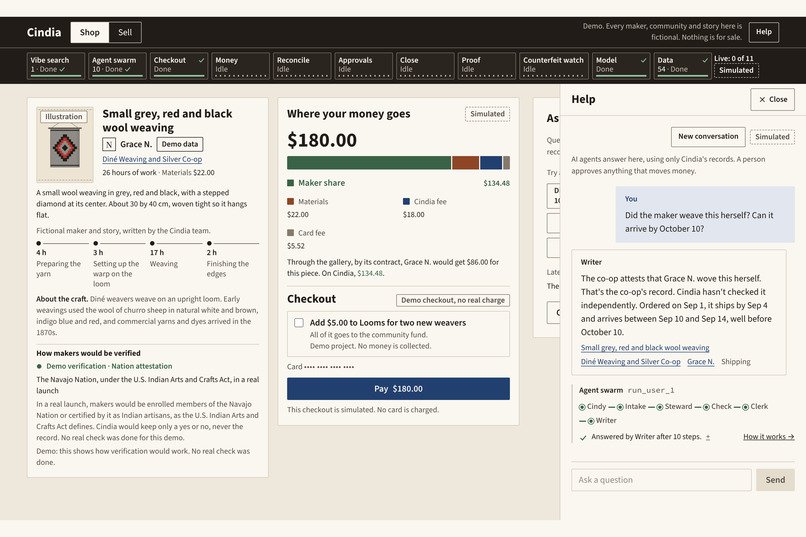Click the Simulated badge under Live counter
The height and width of the screenshot is (537, 806).
tap(736, 70)
